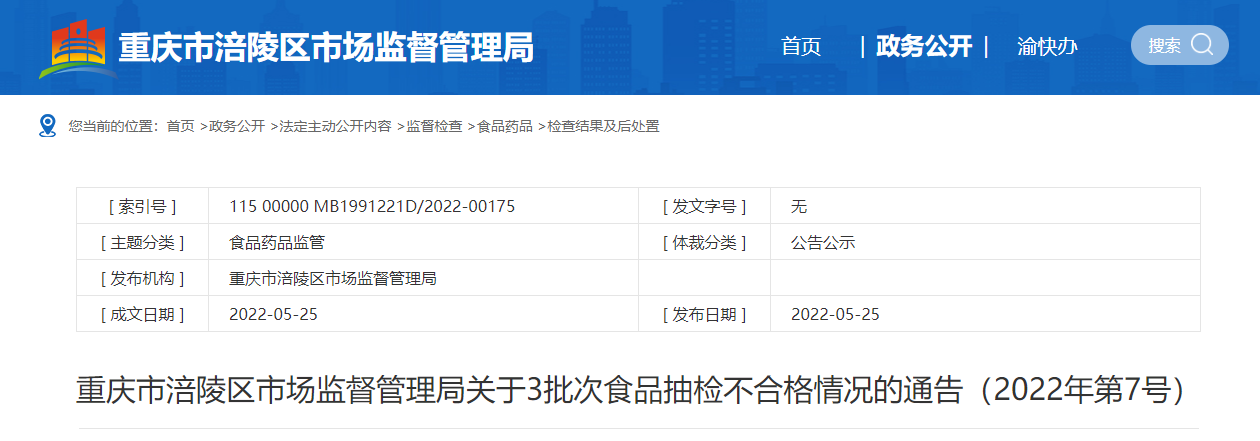Image resolution: width=1260 pixels, height=441 pixels.
Task: Click the publishing organization value 重庆市涪陵区市场监督管理局
Action: pyautogui.click(x=333, y=278)
